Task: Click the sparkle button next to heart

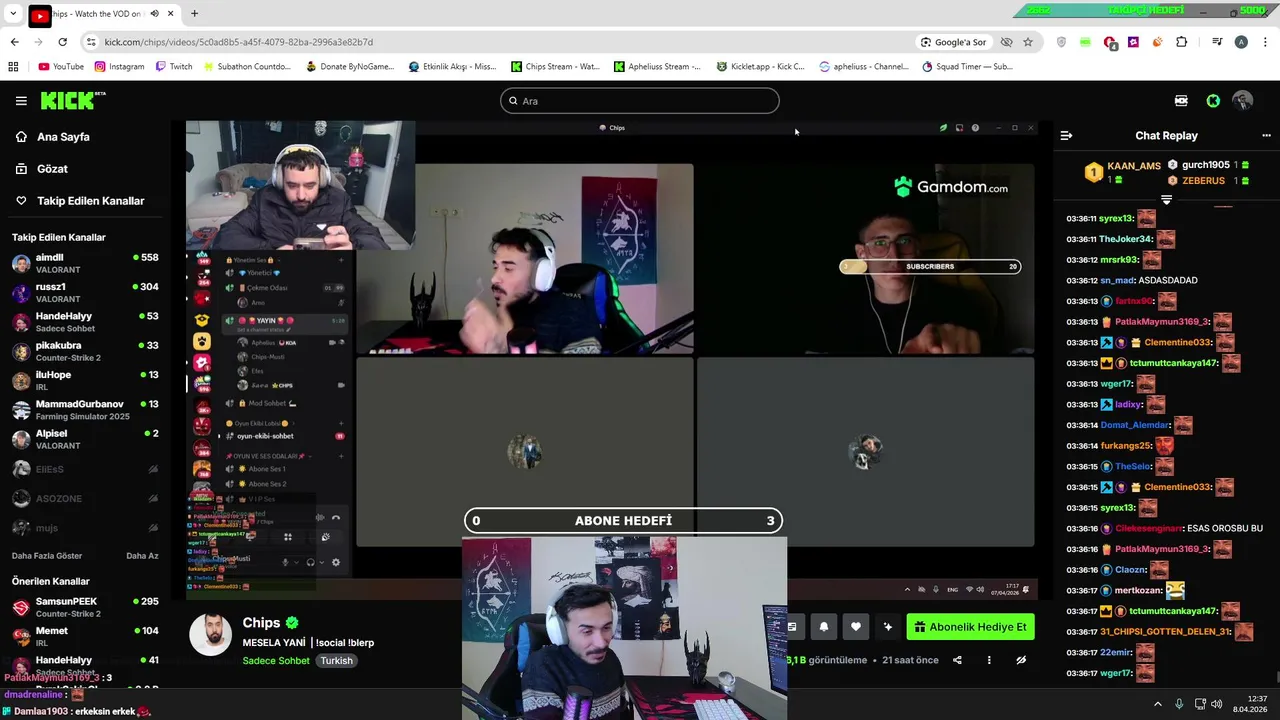Action: tap(887, 627)
